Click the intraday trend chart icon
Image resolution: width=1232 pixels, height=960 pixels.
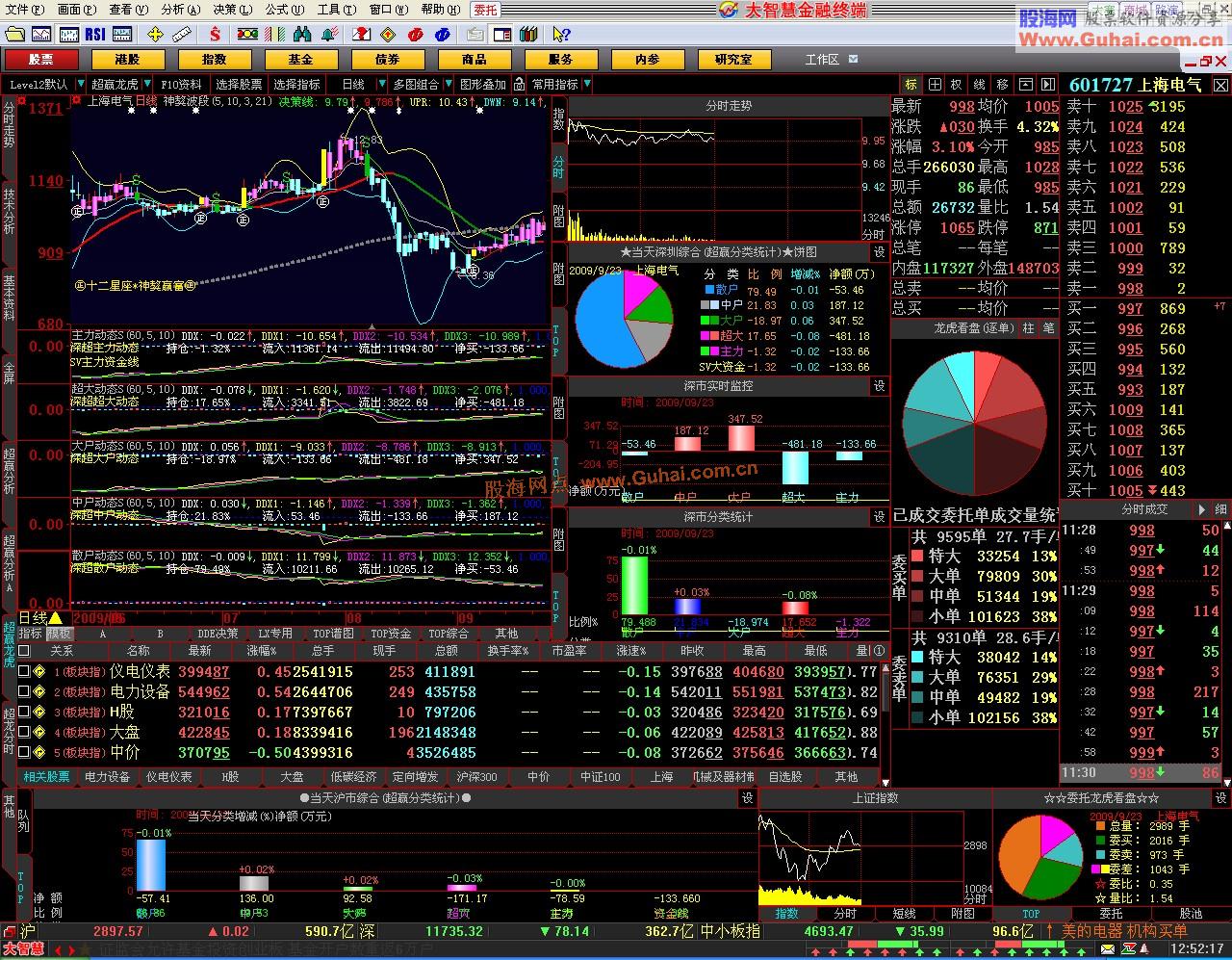click(x=40, y=35)
